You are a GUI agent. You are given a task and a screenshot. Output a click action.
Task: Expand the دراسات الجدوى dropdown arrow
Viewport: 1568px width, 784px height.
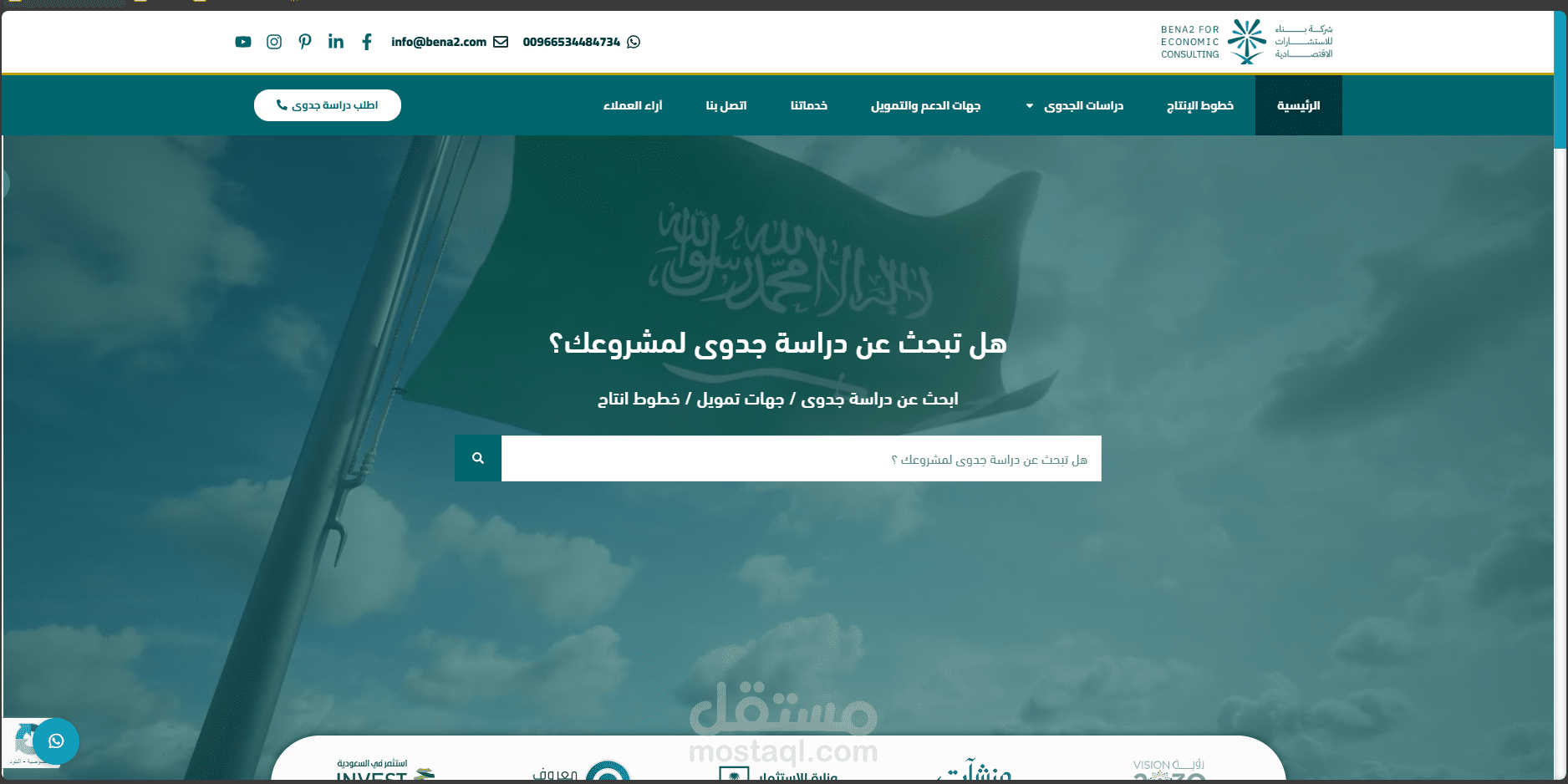pos(1030,106)
